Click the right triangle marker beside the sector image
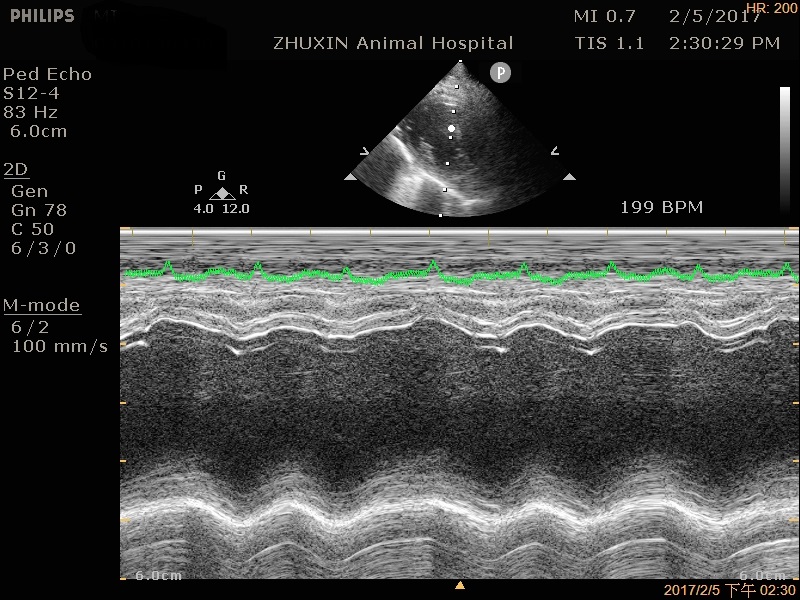The image size is (800, 600). coord(569,177)
